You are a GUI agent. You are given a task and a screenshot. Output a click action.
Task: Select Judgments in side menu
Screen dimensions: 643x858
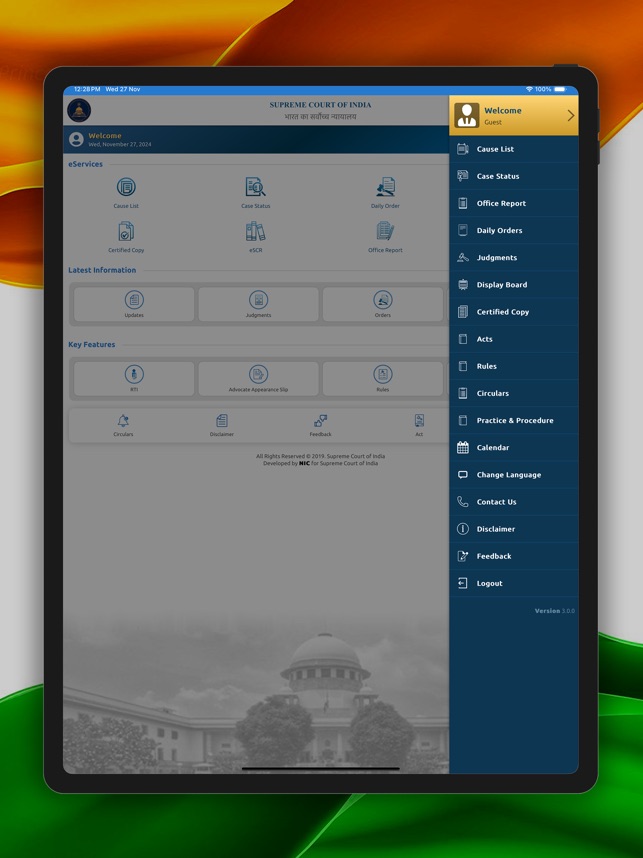tap(513, 258)
